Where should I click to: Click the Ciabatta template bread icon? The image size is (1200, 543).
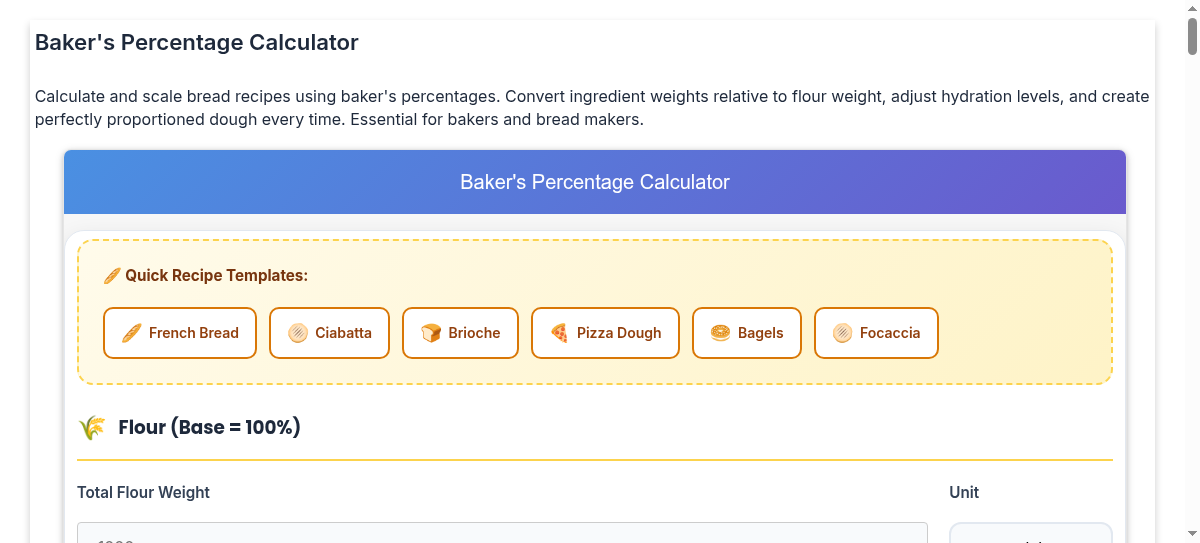297,333
